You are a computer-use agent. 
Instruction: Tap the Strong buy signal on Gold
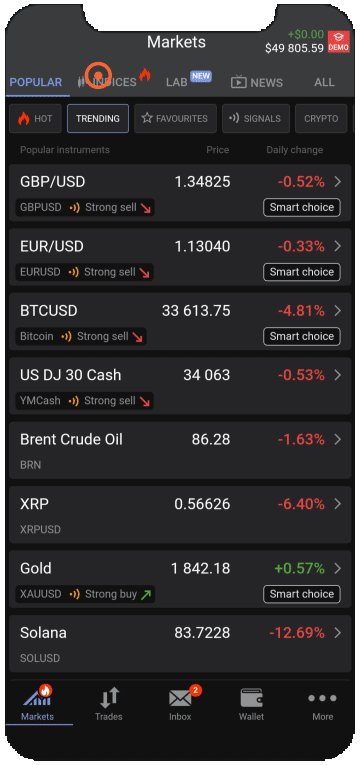tap(111, 594)
